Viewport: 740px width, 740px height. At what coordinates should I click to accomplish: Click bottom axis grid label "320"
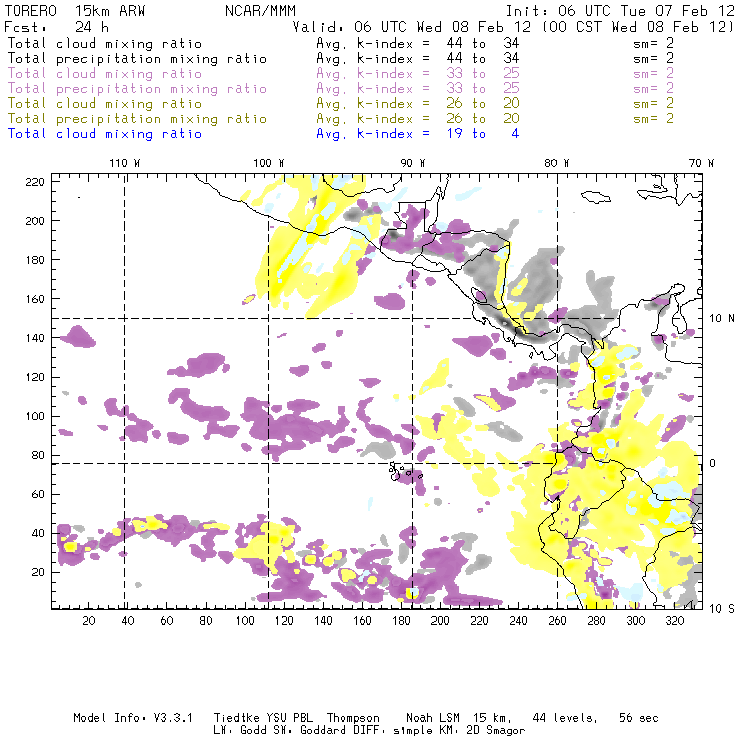(x=675, y=621)
